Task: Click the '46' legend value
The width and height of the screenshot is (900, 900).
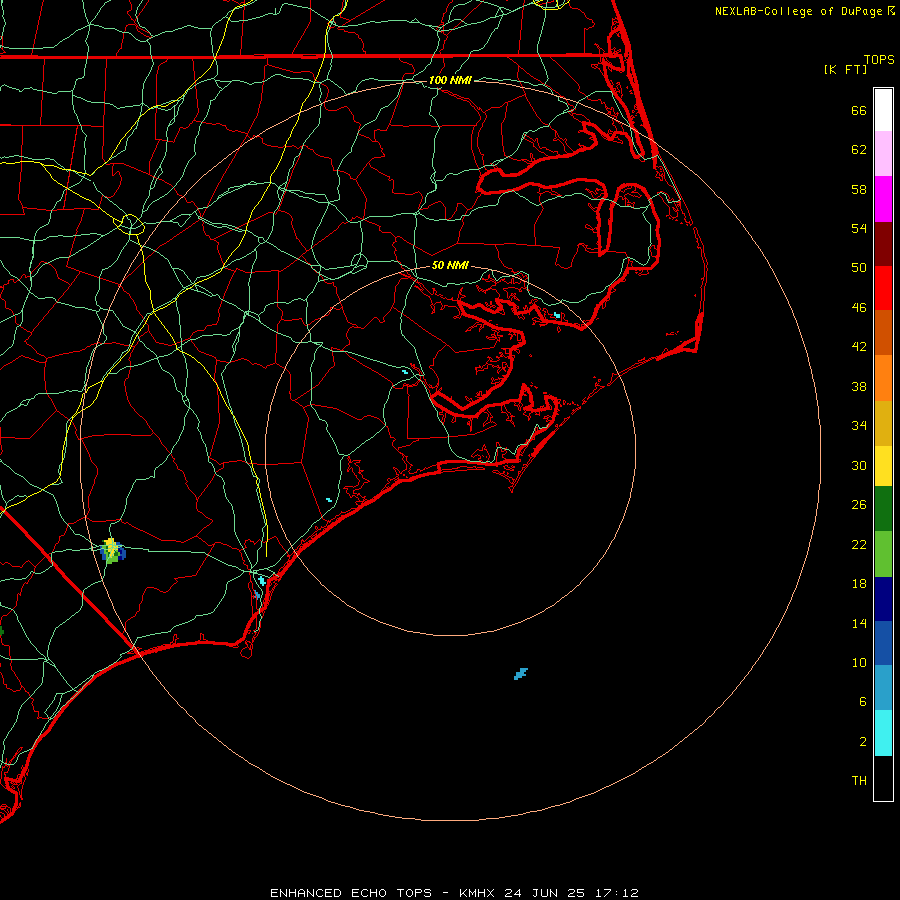Action: click(859, 308)
